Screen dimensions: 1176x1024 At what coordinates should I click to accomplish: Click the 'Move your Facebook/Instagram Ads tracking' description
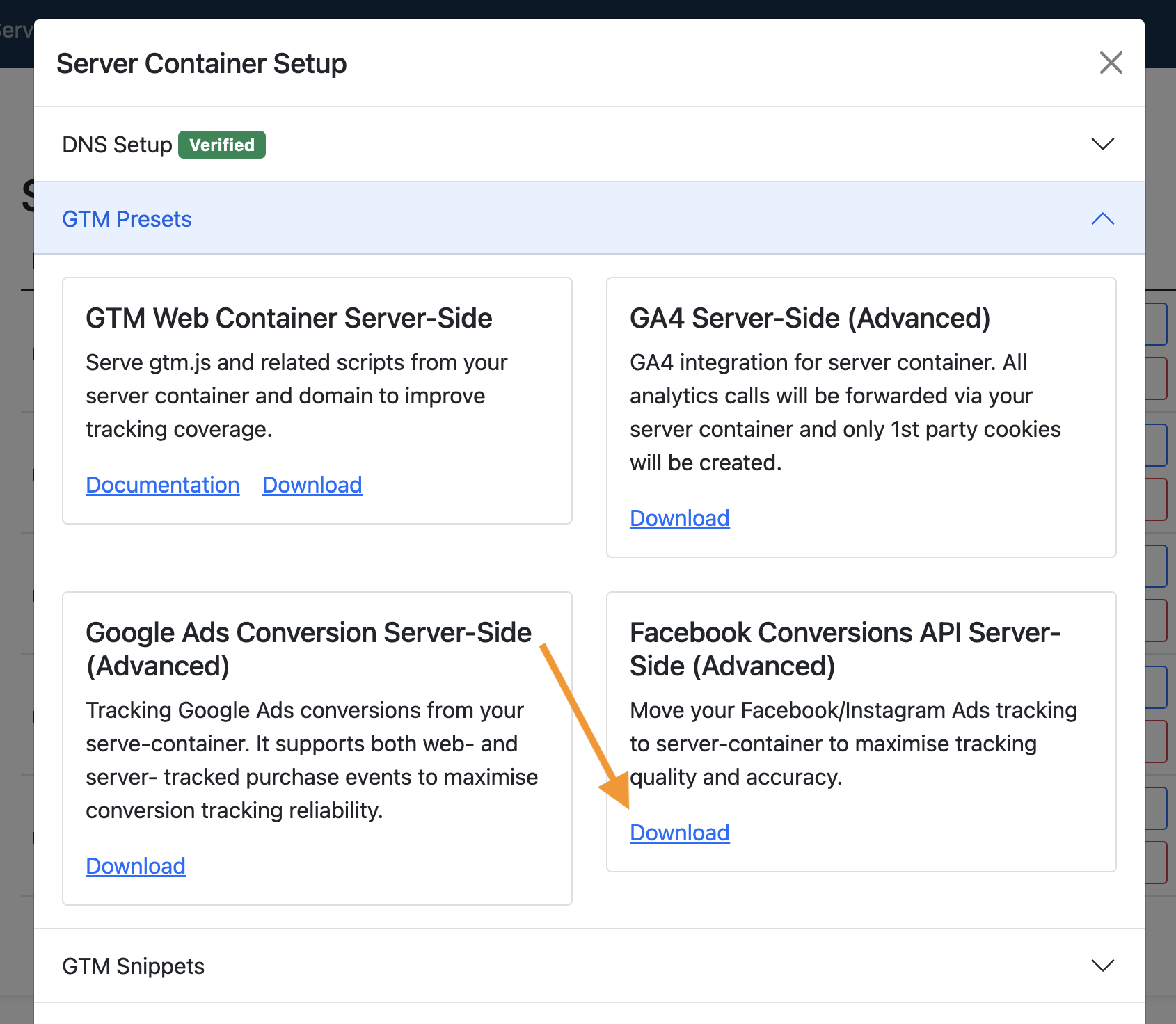[854, 744]
